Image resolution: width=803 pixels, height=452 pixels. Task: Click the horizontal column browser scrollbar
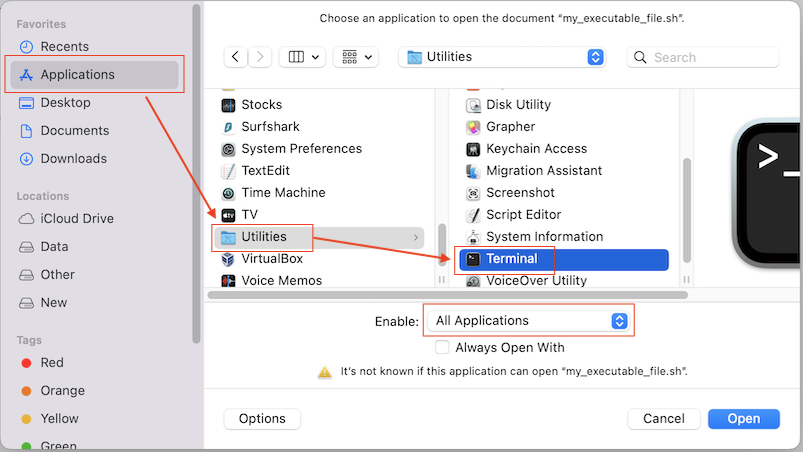coord(448,295)
